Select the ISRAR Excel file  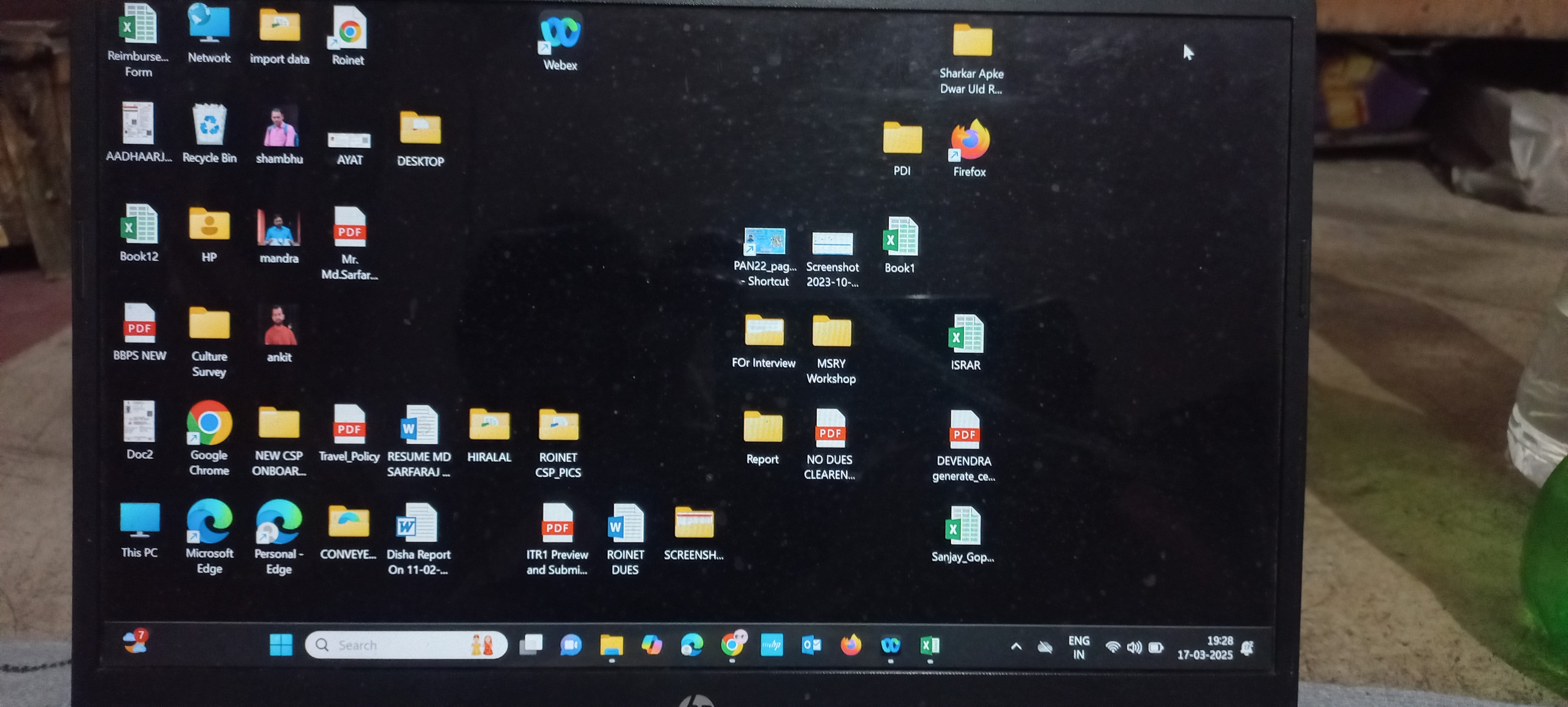pyautogui.click(x=966, y=342)
